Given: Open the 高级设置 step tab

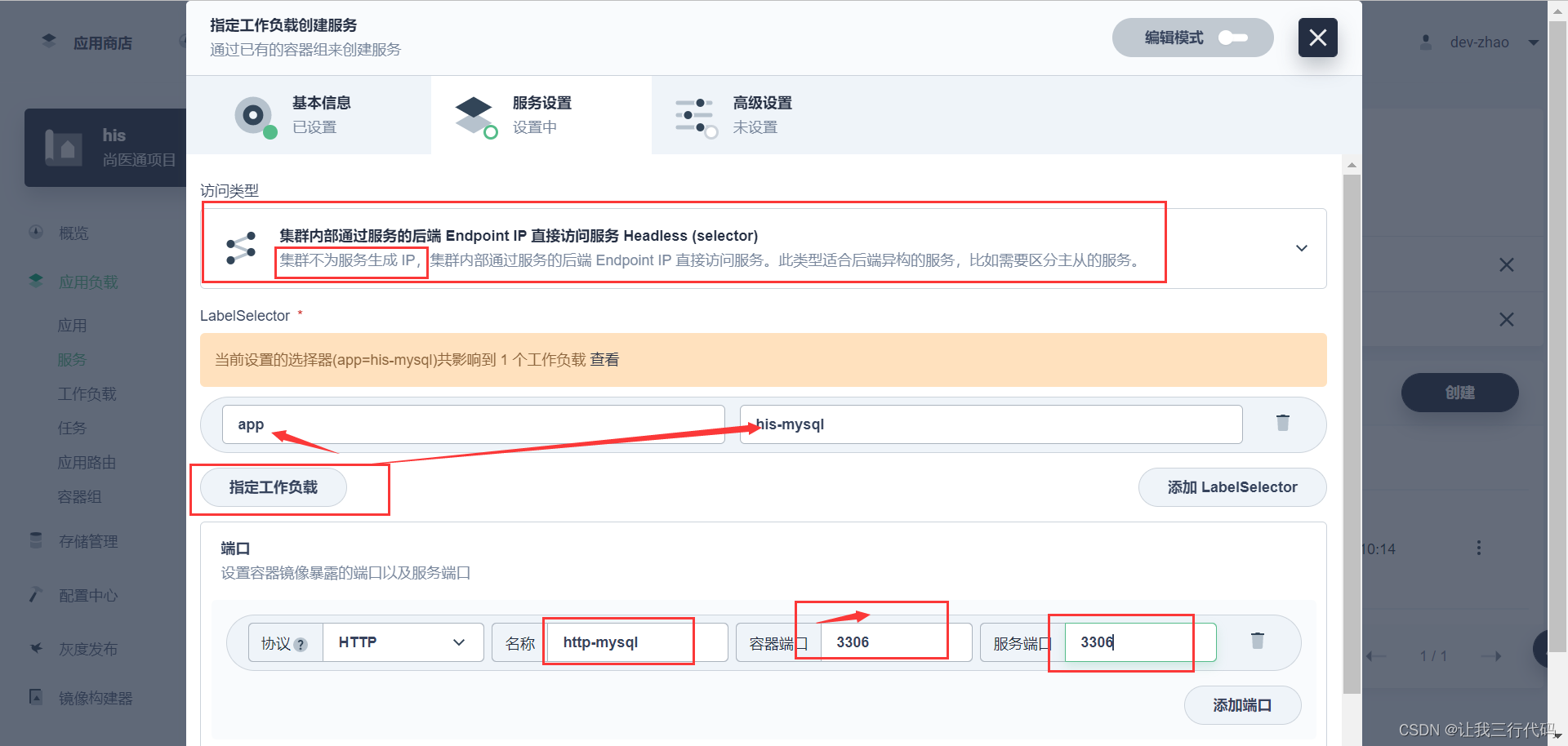Looking at the screenshot, I should pos(762,115).
